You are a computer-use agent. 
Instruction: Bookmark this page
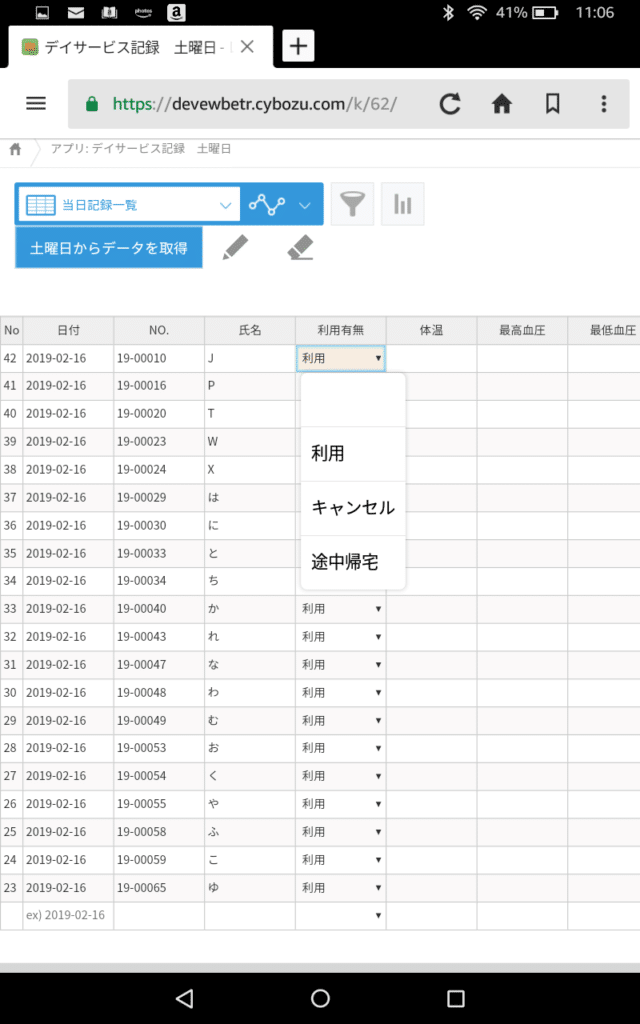(x=552, y=103)
